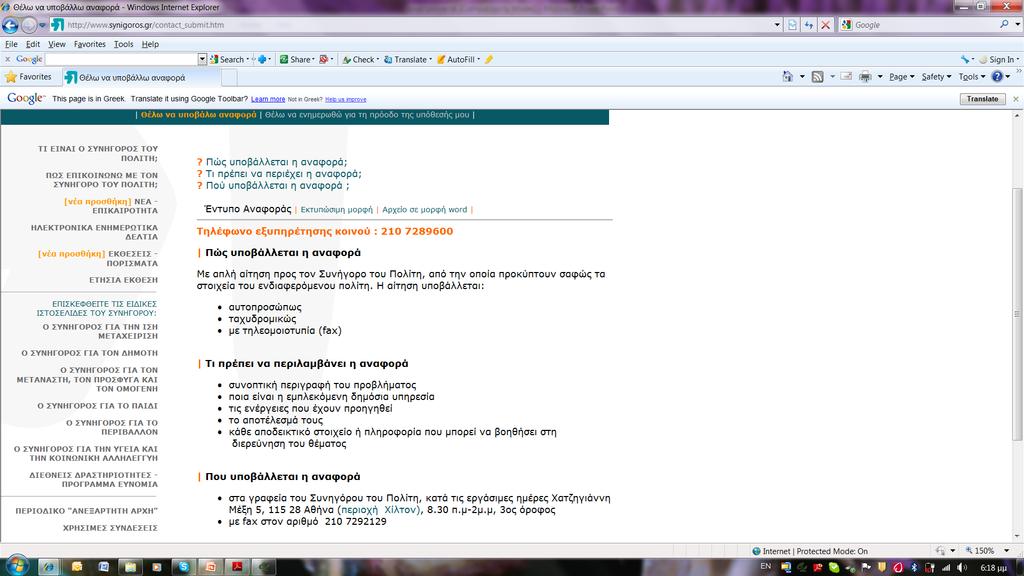
Task: Click the Adobe Reader icon in taskbar
Action: coord(238,566)
